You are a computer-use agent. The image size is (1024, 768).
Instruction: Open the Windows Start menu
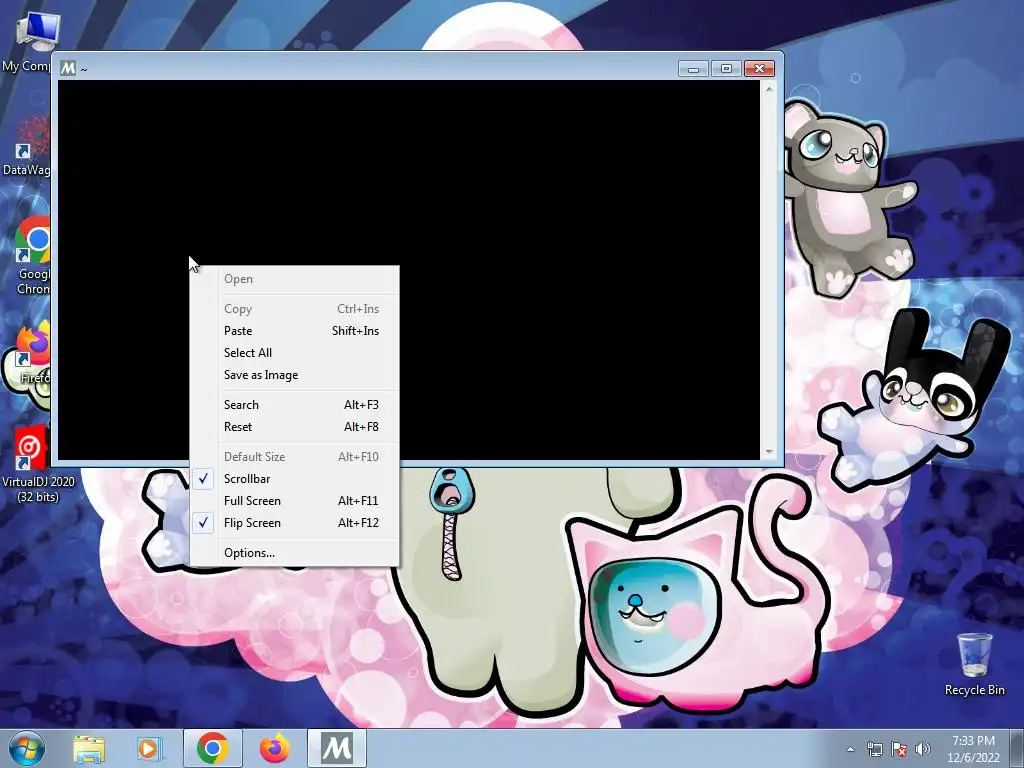point(27,748)
